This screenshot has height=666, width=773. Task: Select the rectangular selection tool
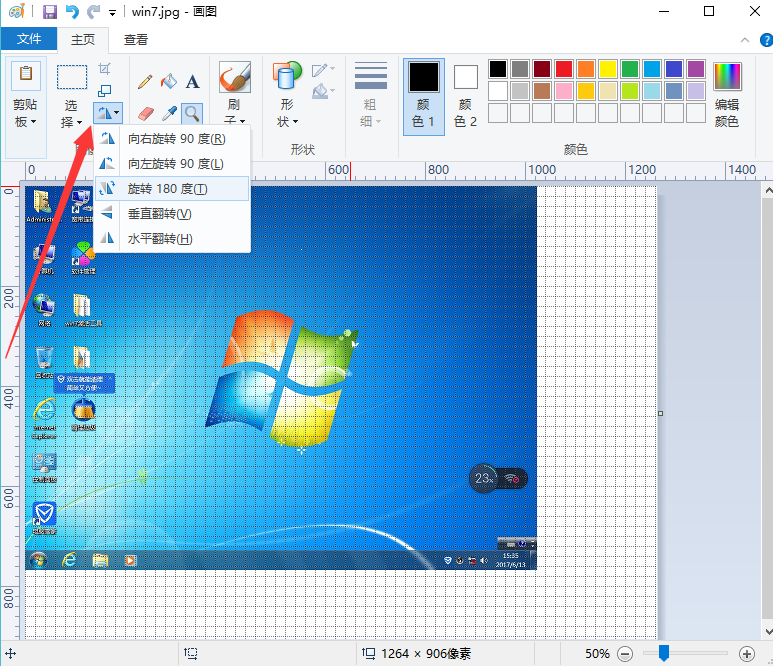point(72,77)
